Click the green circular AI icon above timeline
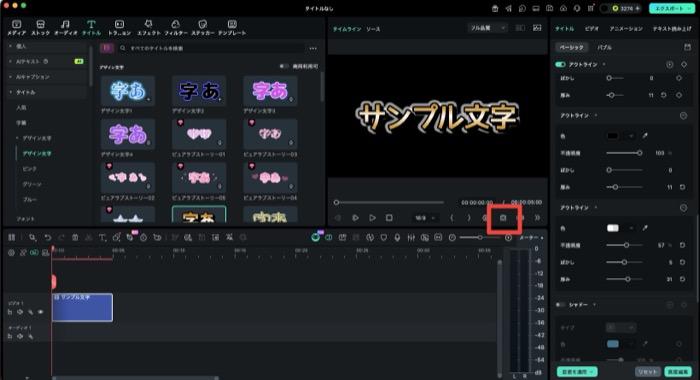Viewport: 700px width, 380px height. (316, 238)
